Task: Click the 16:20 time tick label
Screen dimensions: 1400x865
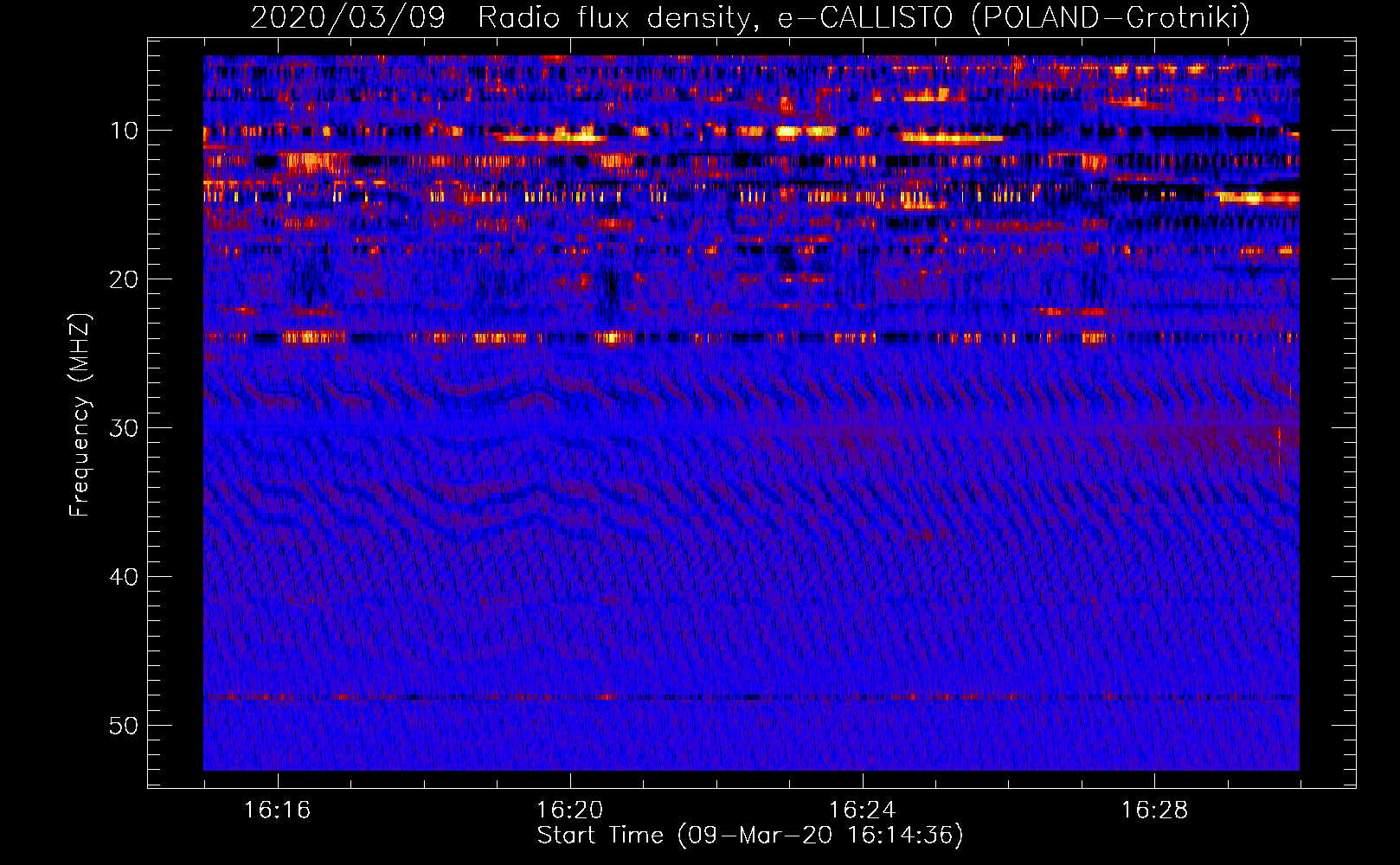Action: click(569, 811)
